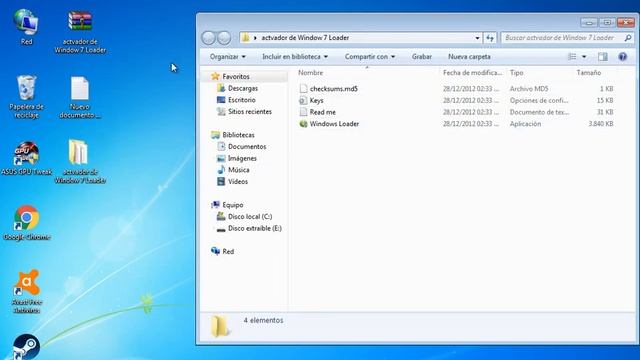Click the Explorer back arrow button

[x=209, y=38]
